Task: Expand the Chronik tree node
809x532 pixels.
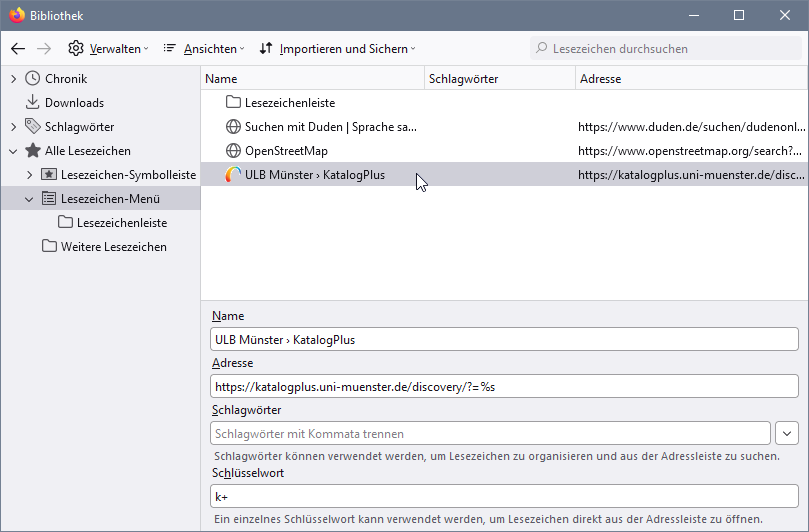Action: pos(13,79)
